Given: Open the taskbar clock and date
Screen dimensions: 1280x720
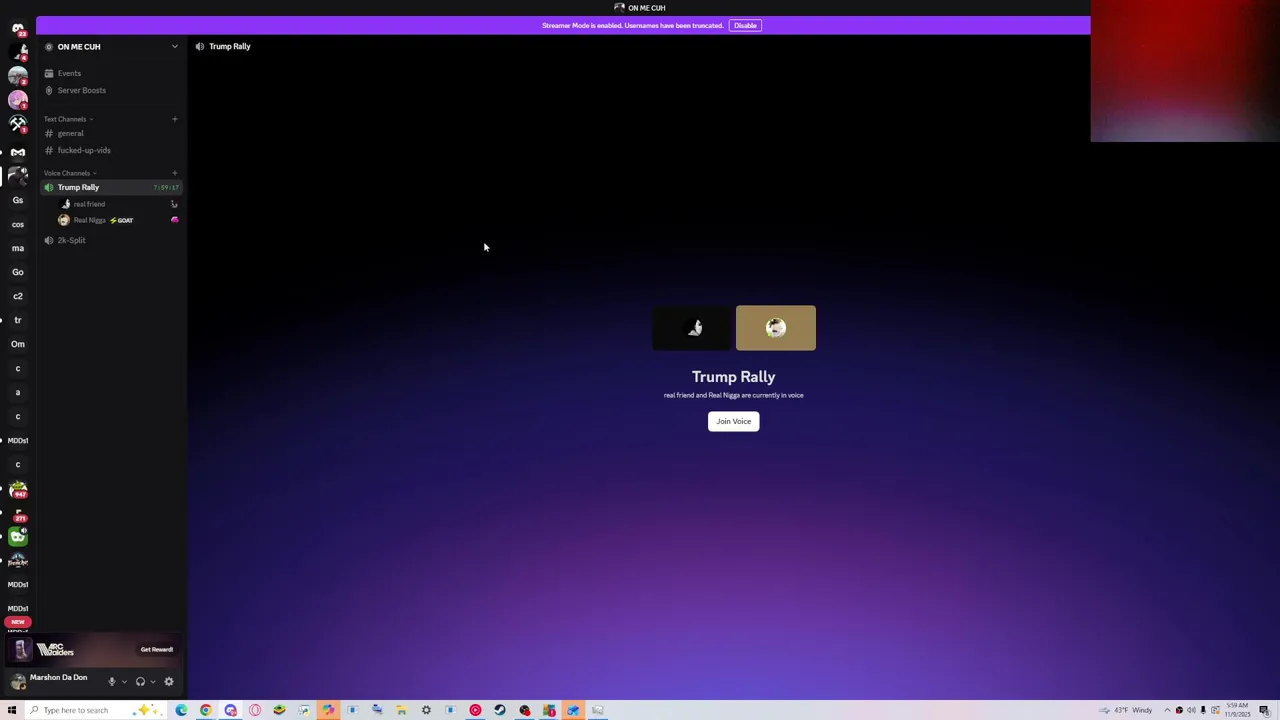Looking at the screenshot, I should 1239,710.
